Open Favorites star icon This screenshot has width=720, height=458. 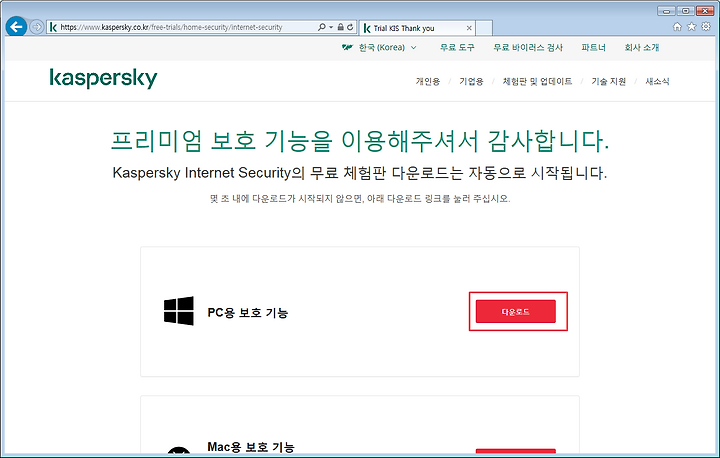692,27
